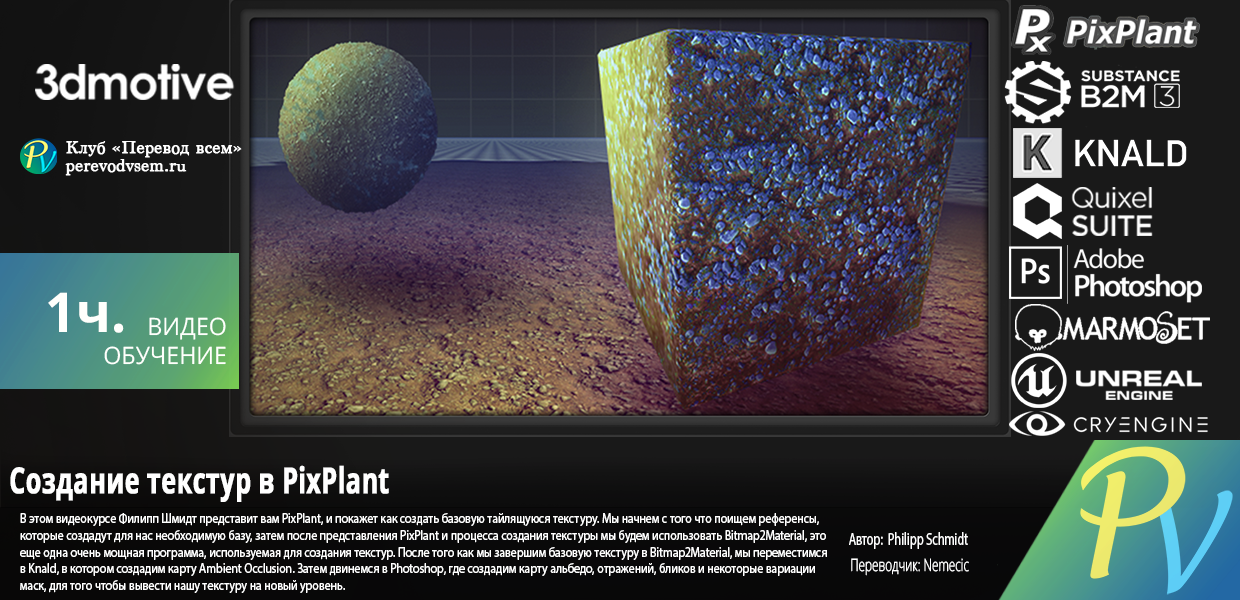
Task: Click the PixPlant Px logo icon
Action: coord(1035,29)
